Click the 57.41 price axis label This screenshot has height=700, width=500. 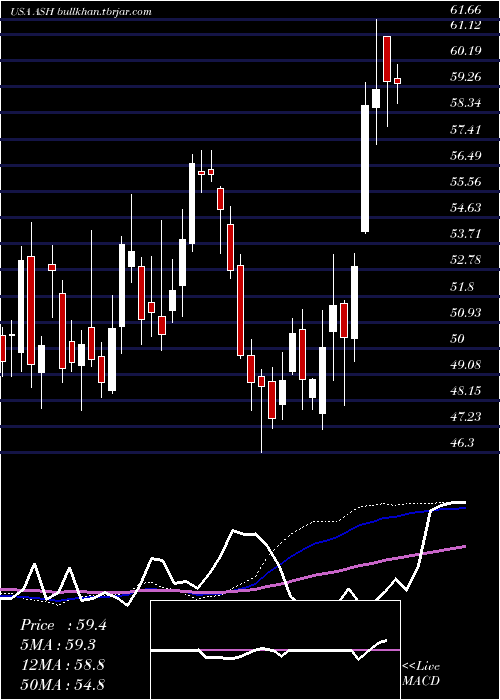[x=466, y=130]
